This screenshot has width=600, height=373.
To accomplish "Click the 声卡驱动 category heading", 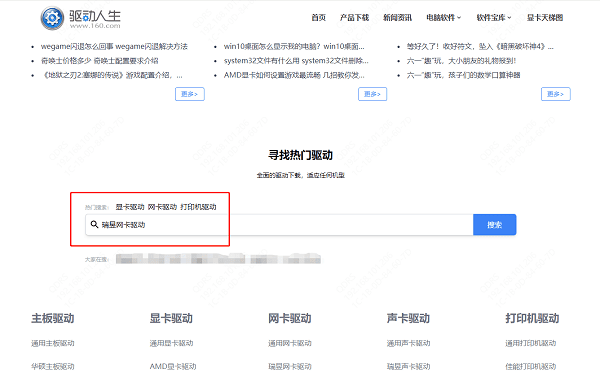I will pos(408,318).
